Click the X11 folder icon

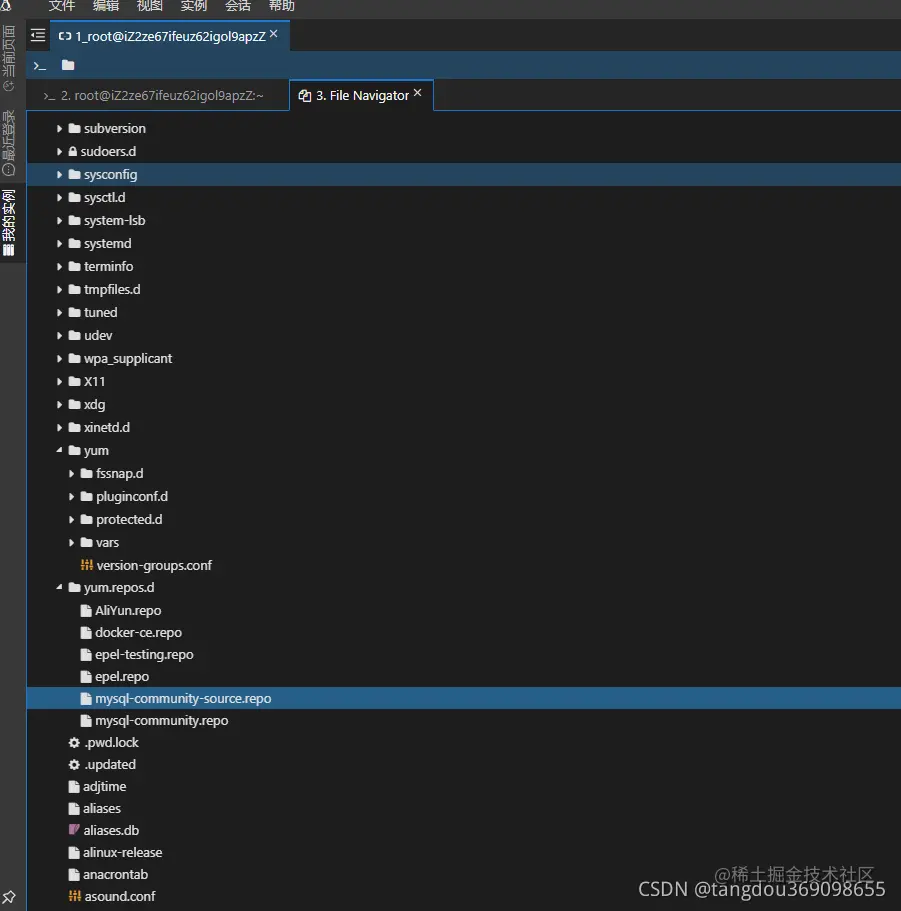click(74, 382)
